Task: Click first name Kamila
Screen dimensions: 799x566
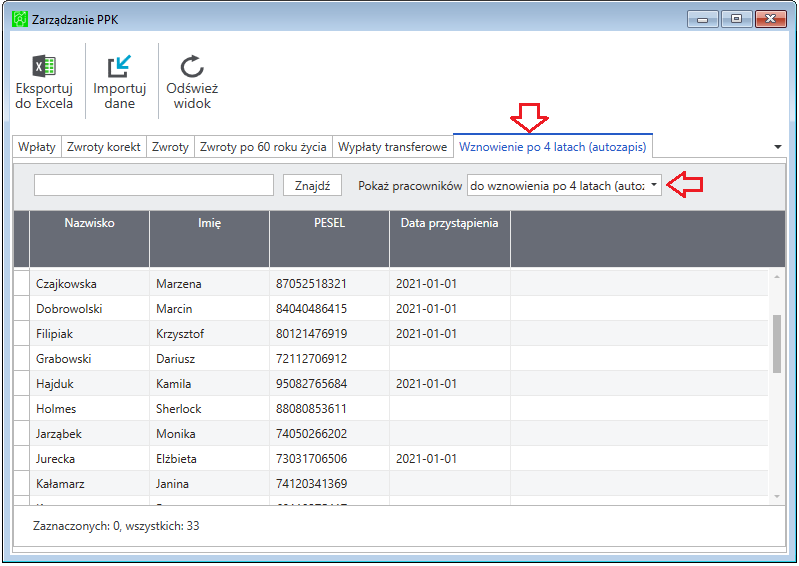Action: [x=174, y=384]
